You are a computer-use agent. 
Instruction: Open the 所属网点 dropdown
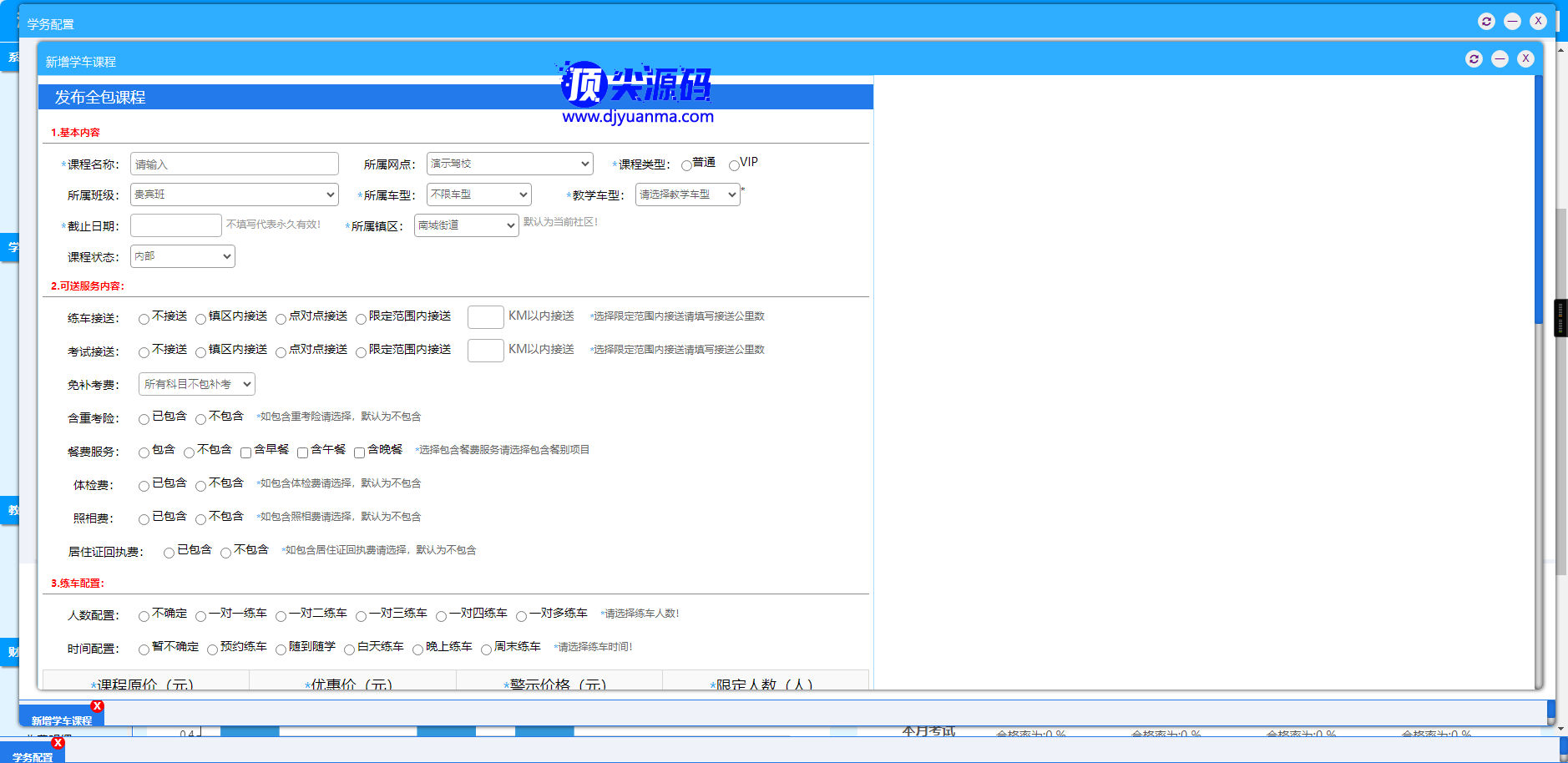pos(509,164)
